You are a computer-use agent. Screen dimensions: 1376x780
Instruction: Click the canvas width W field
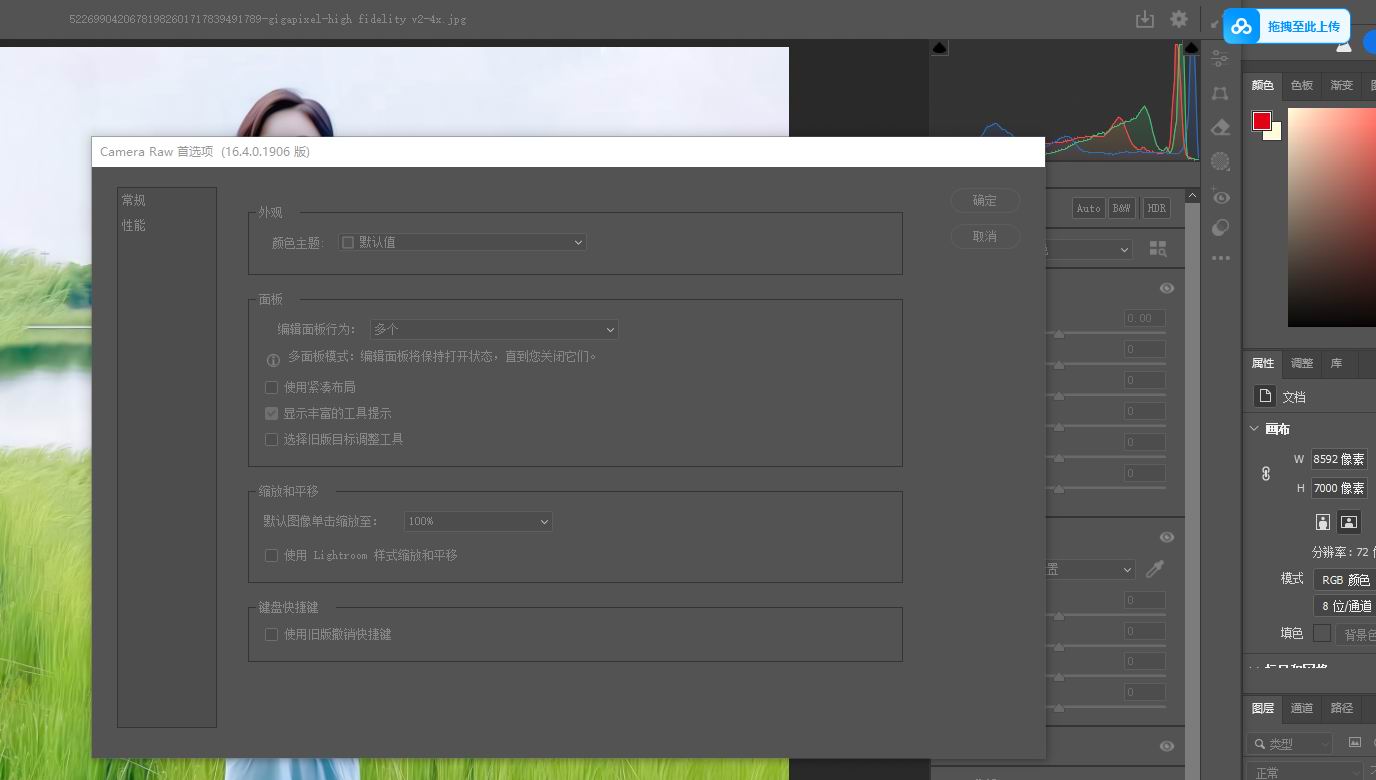click(x=1339, y=459)
